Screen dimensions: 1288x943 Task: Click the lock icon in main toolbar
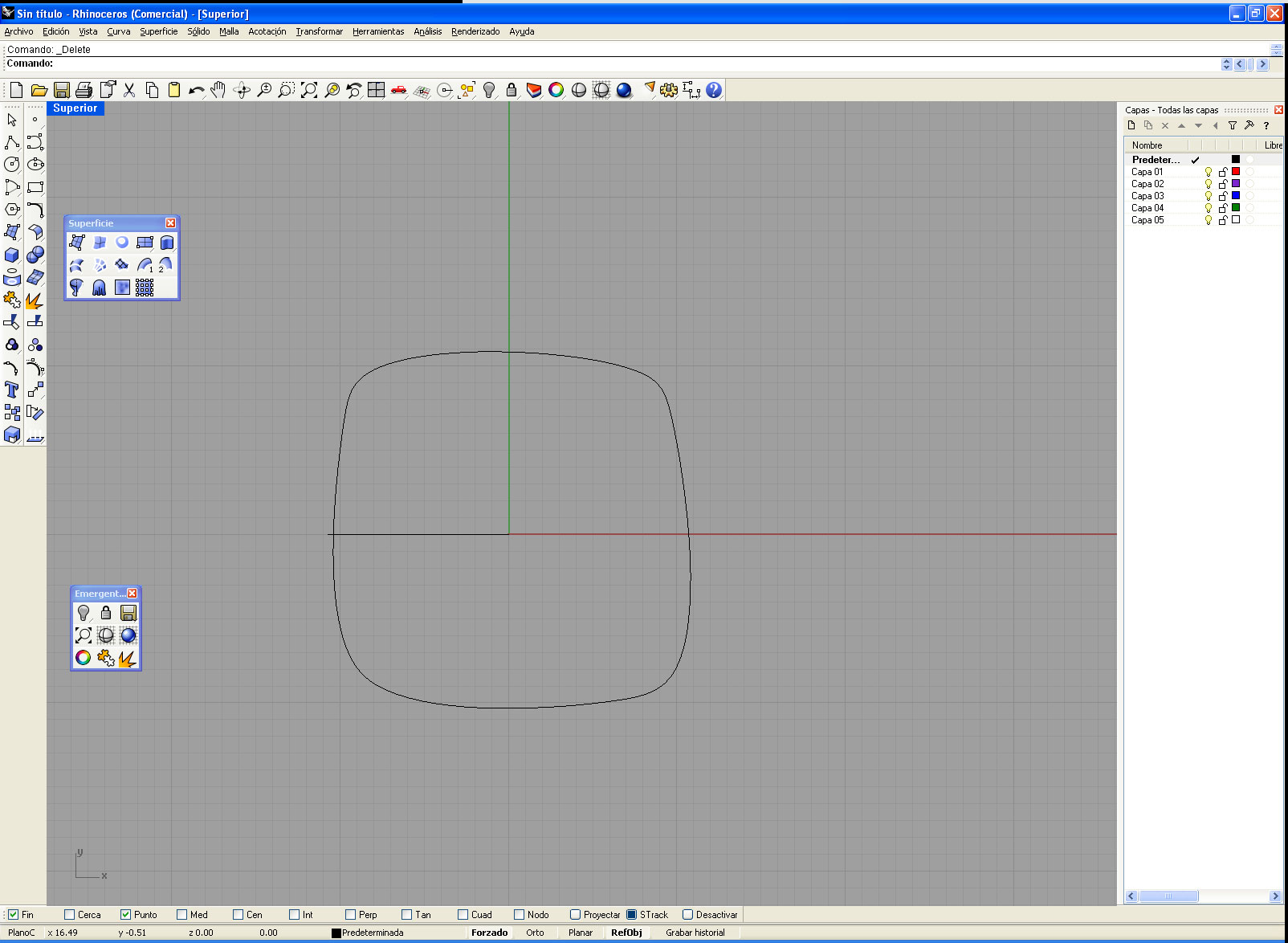(511, 90)
